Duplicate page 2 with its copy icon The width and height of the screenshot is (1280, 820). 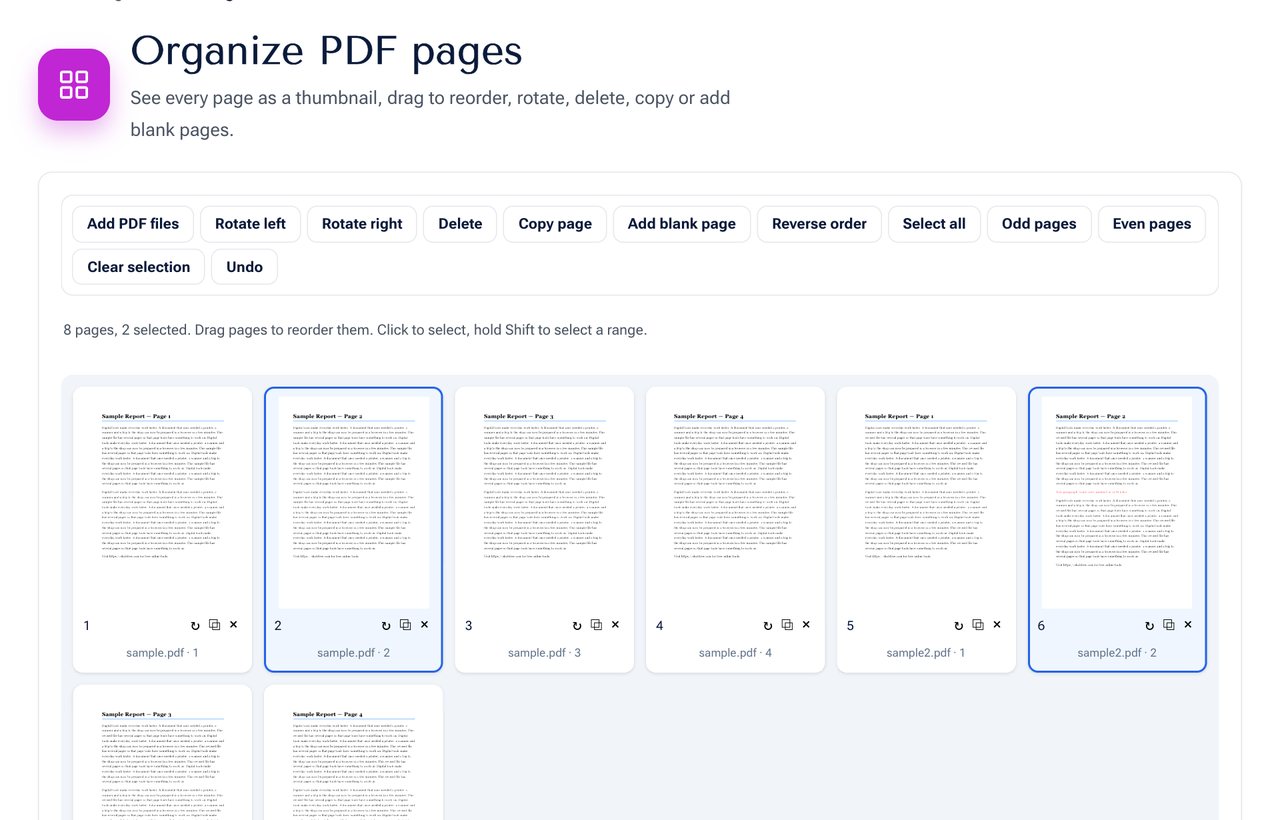click(405, 625)
